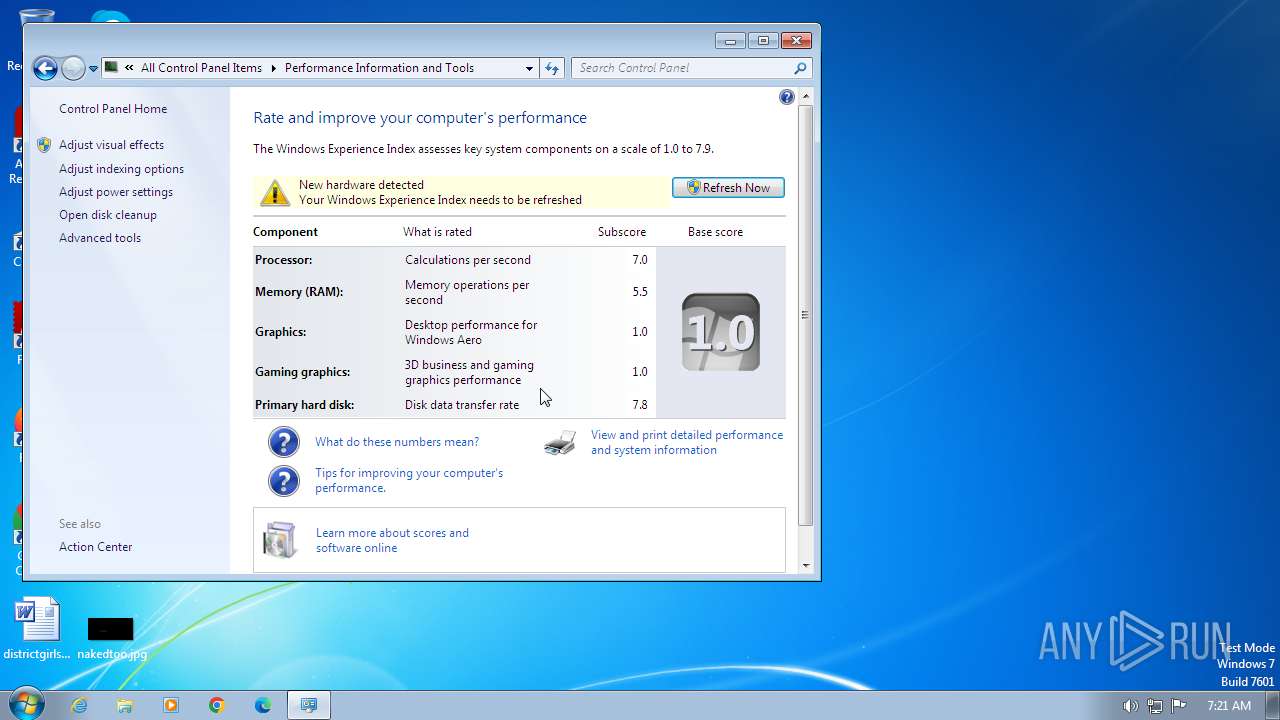This screenshot has width=1280, height=720.
Task: Open Adjust indexing options
Action: [121, 169]
